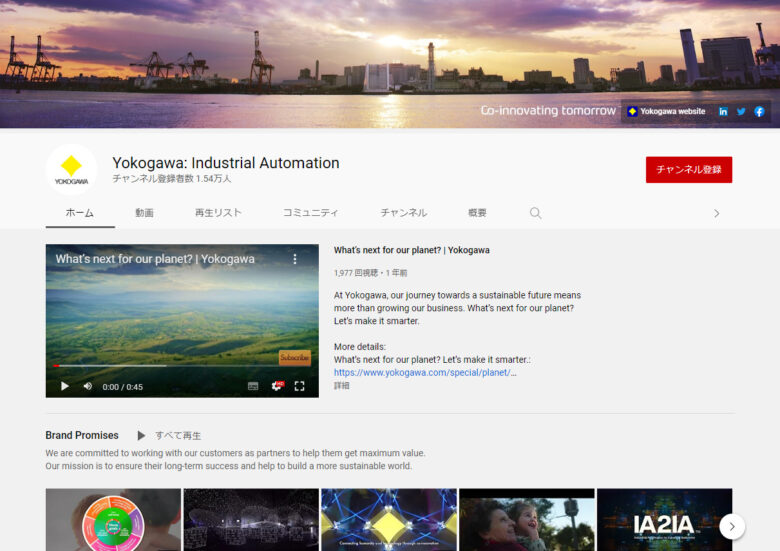780x551 pixels.
Task: Open the Brand Promises playlist heading
Action: click(82, 435)
